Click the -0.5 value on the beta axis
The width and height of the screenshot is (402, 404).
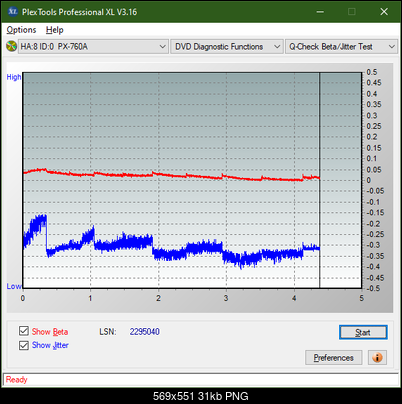click(373, 288)
